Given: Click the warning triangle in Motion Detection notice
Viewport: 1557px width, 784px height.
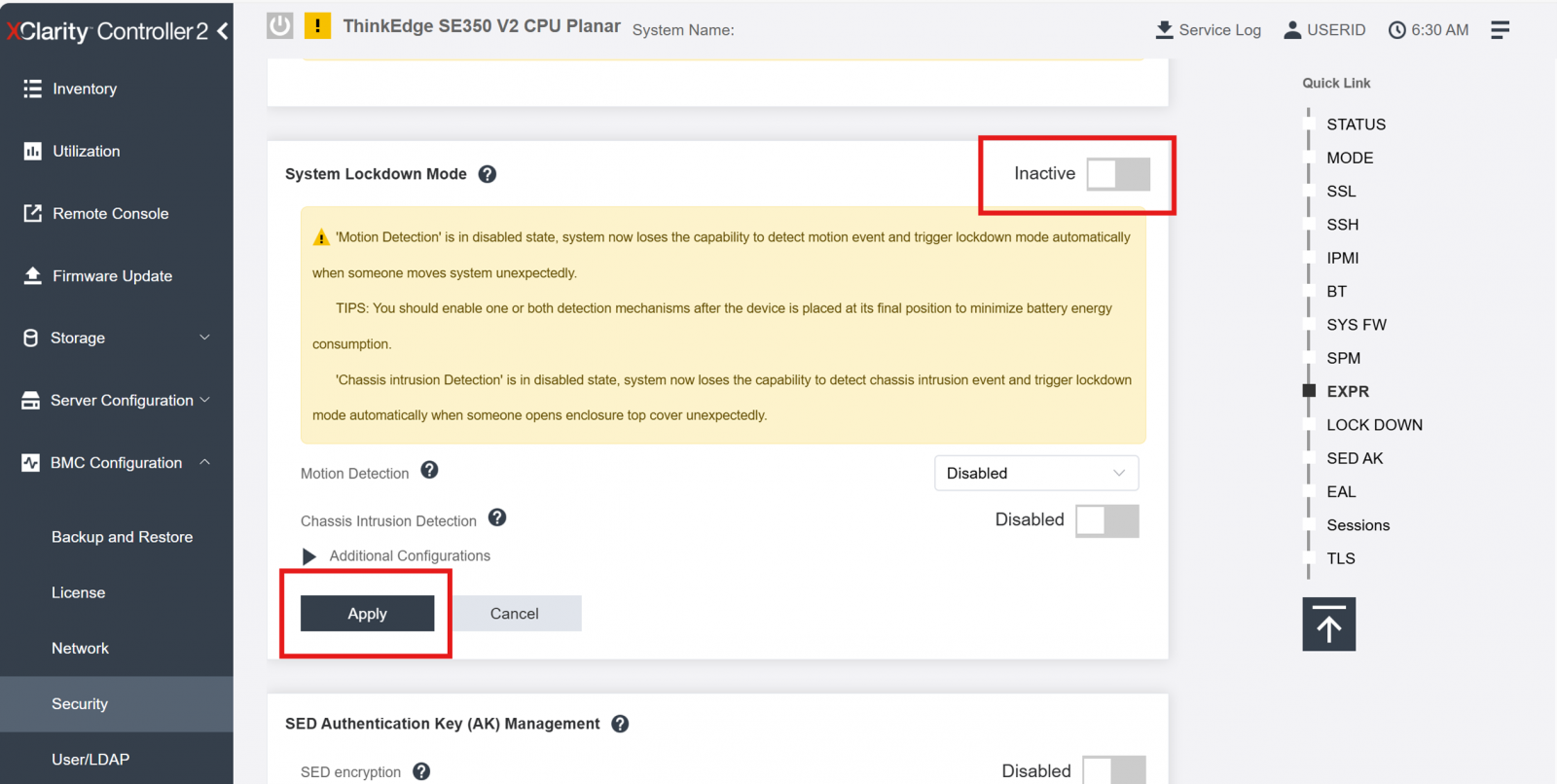Looking at the screenshot, I should pos(321,237).
